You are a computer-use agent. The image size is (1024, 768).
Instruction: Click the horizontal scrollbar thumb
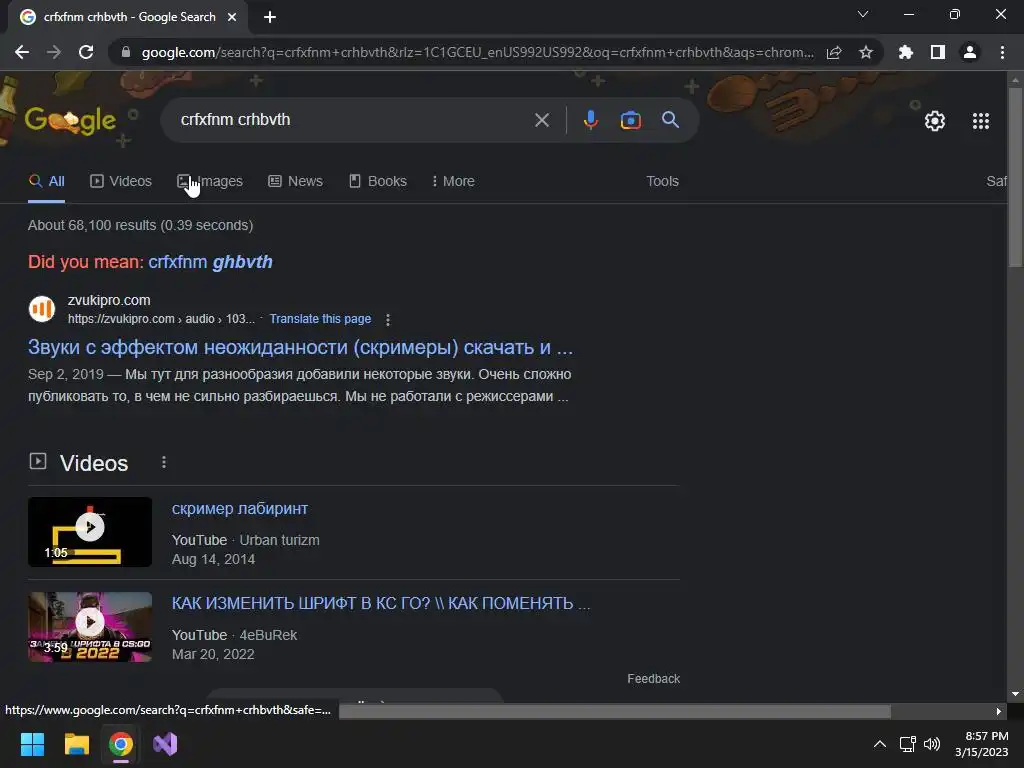[615, 711]
